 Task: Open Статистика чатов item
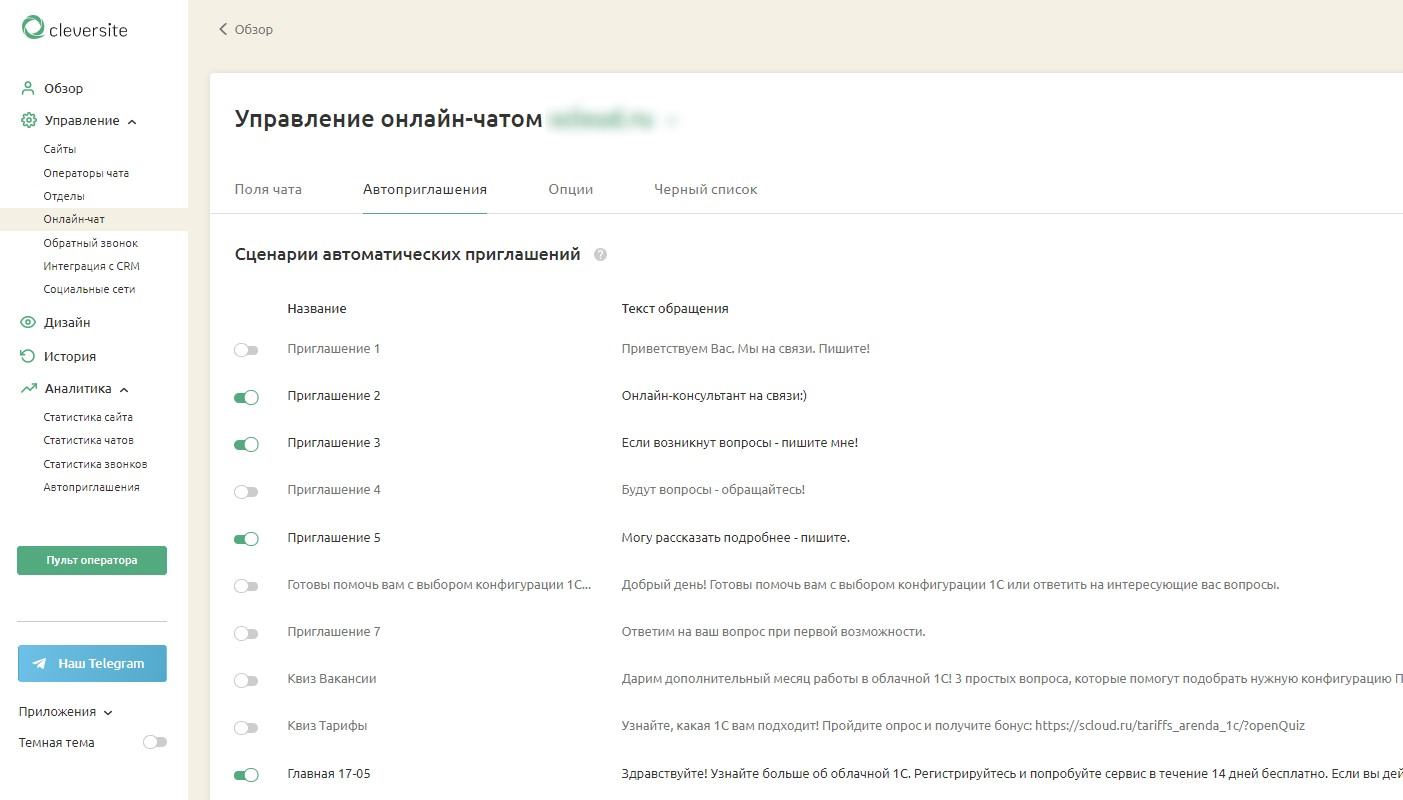88,440
